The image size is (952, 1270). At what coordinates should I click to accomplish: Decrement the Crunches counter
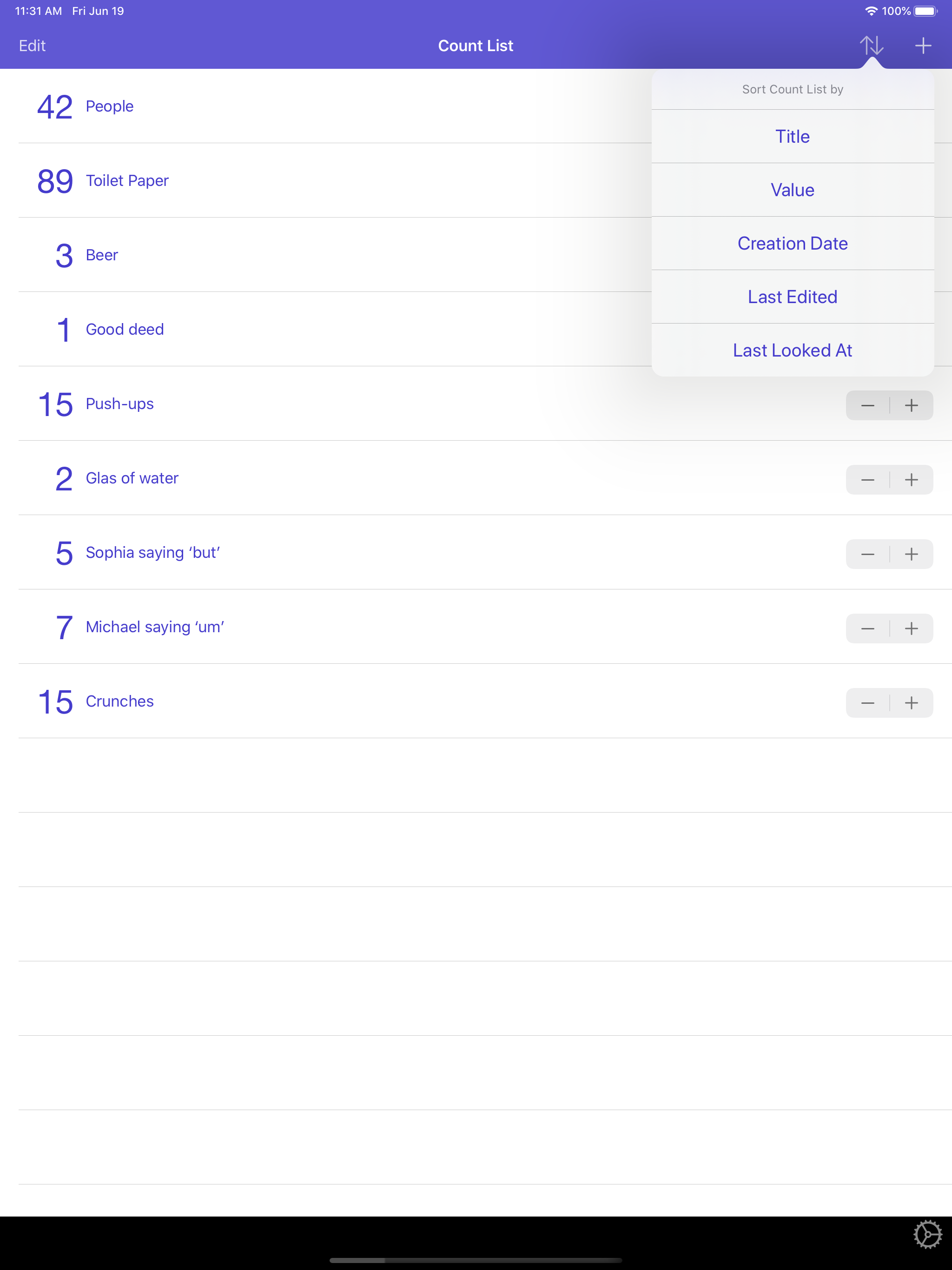[867, 702]
